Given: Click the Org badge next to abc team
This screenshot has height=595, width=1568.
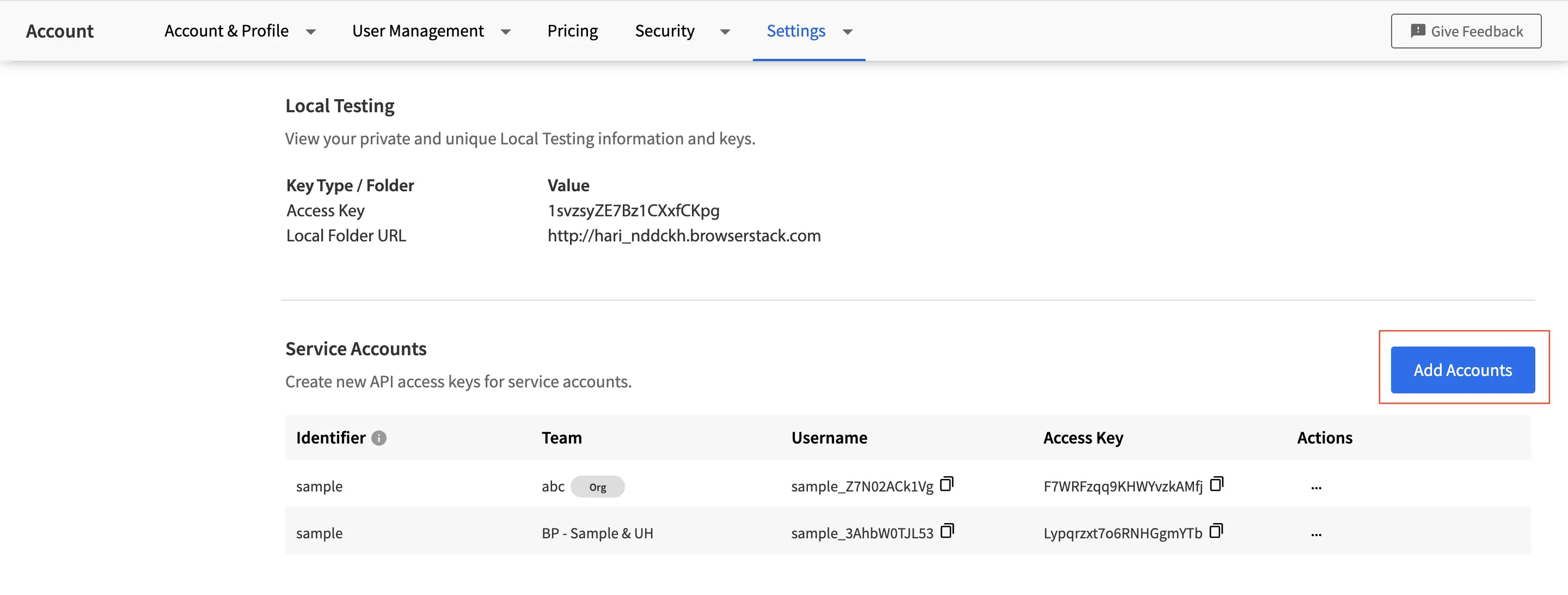Looking at the screenshot, I should coord(598,487).
